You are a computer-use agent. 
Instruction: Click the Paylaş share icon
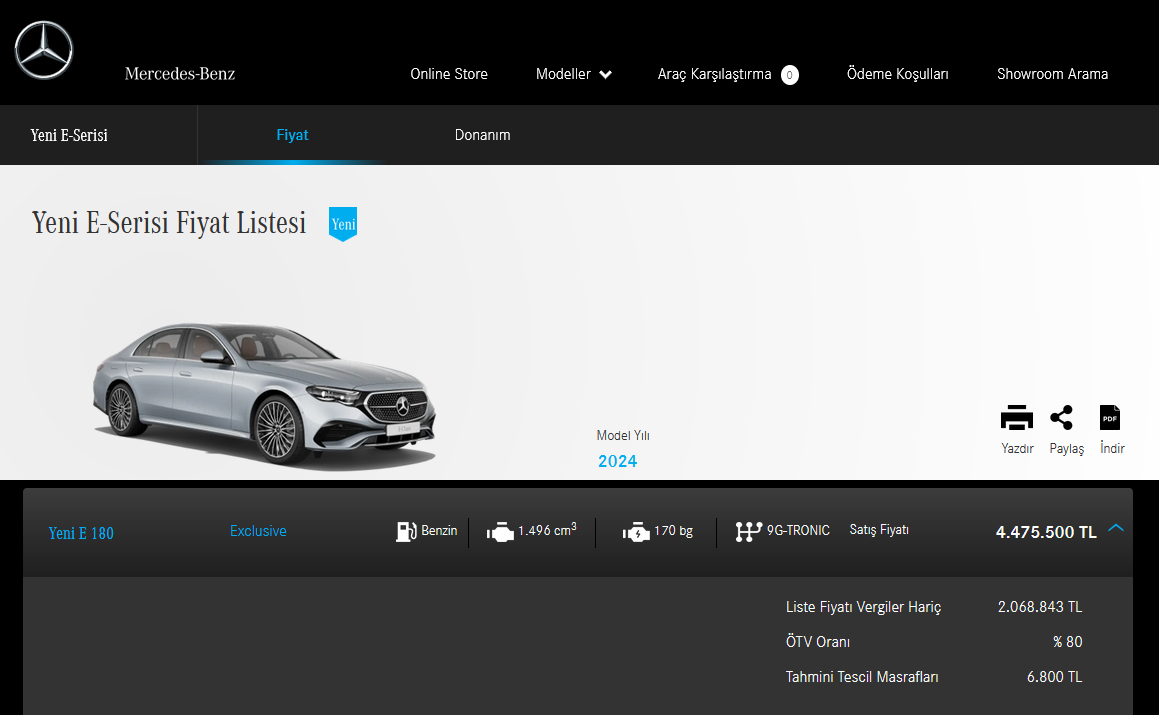pyautogui.click(x=1061, y=418)
